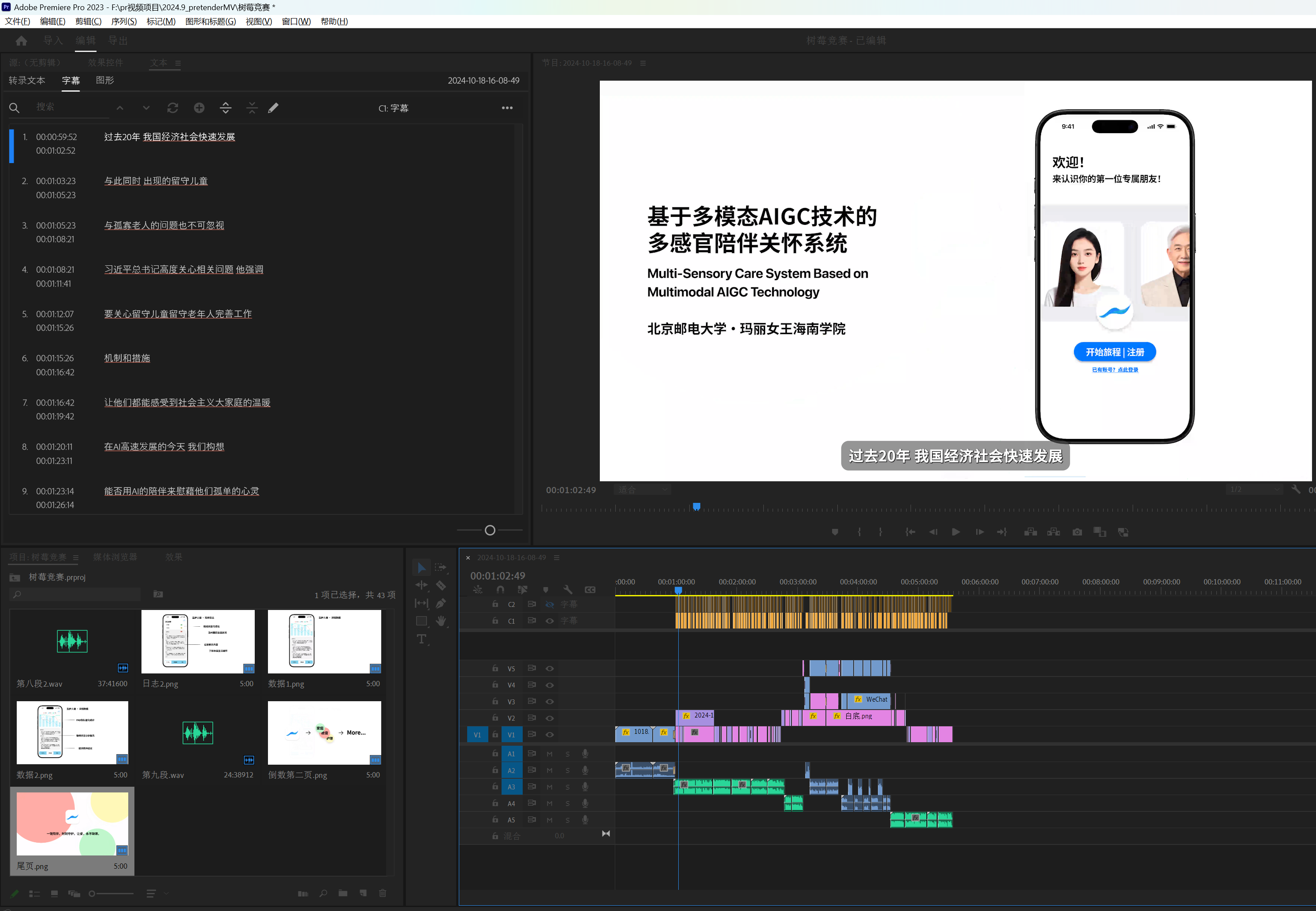
Task: Go to next search result arrow
Action: pyautogui.click(x=146, y=108)
